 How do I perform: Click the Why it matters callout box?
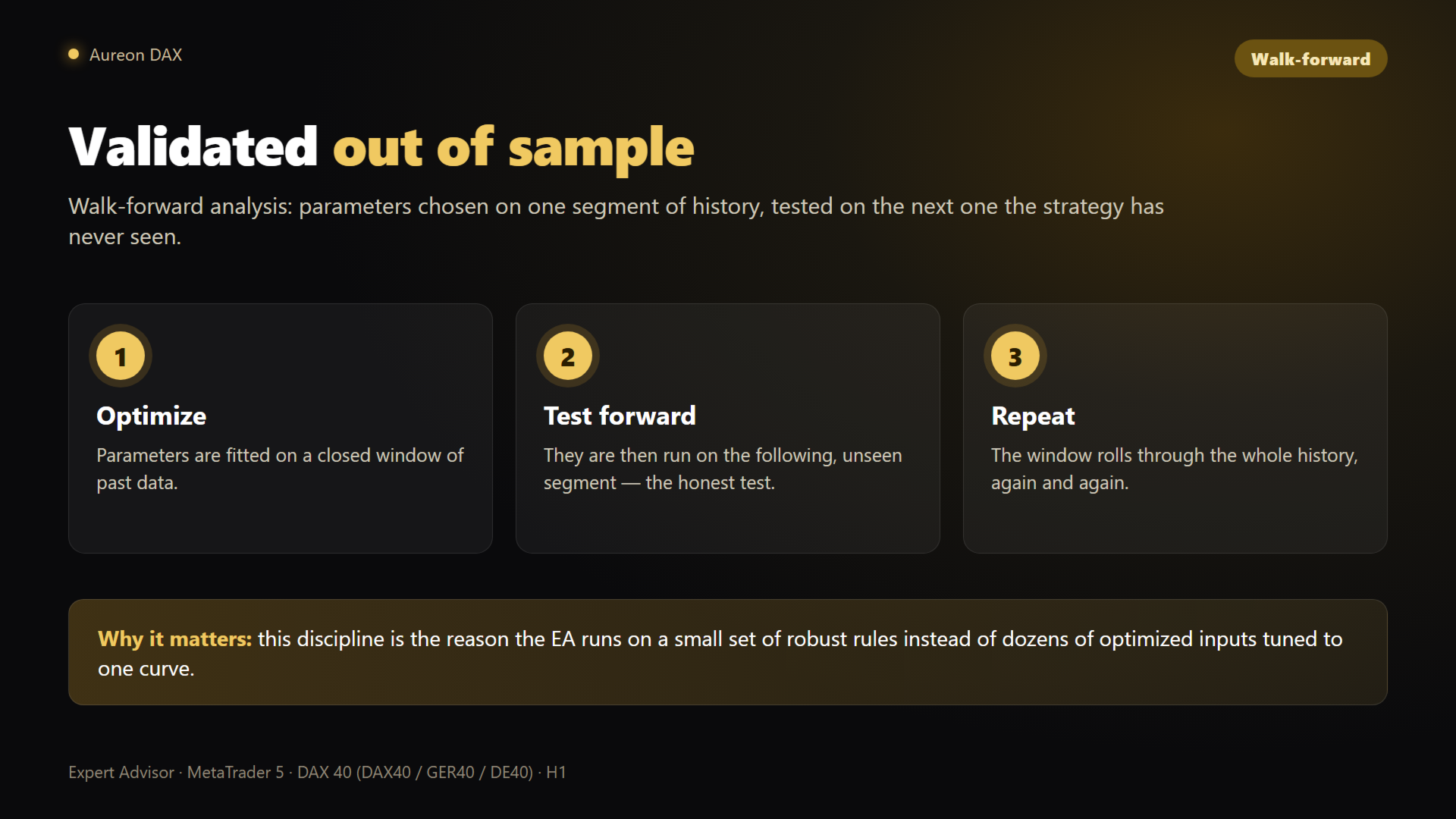tap(728, 652)
